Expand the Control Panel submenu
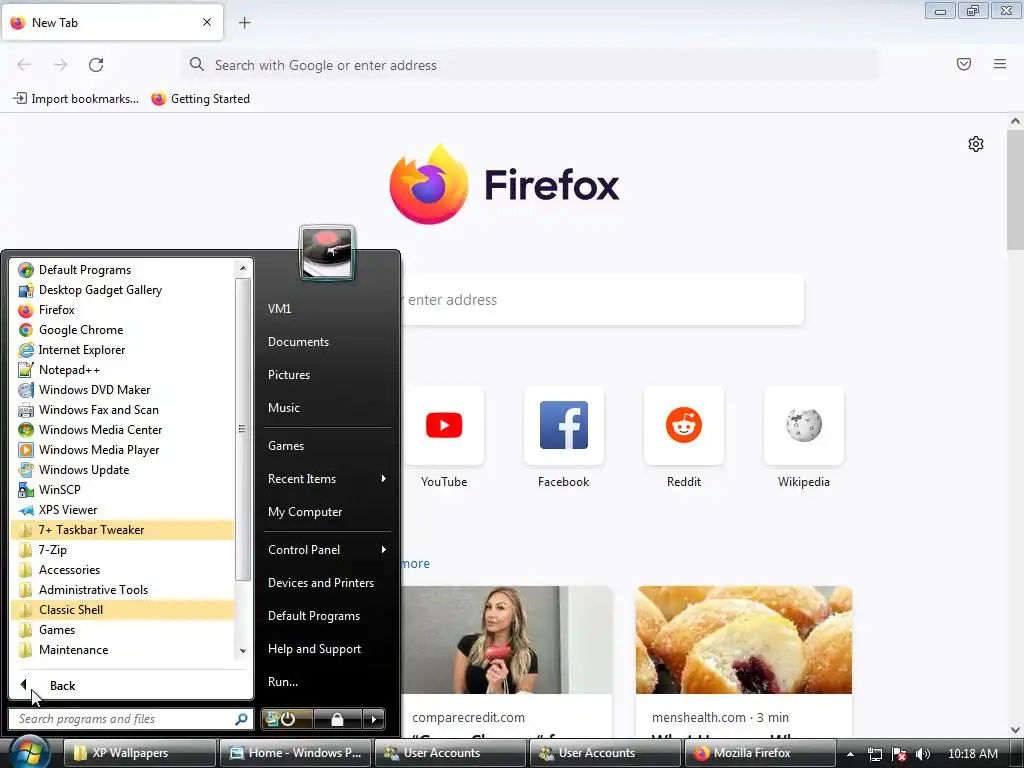The image size is (1024, 768). click(327, 550)
